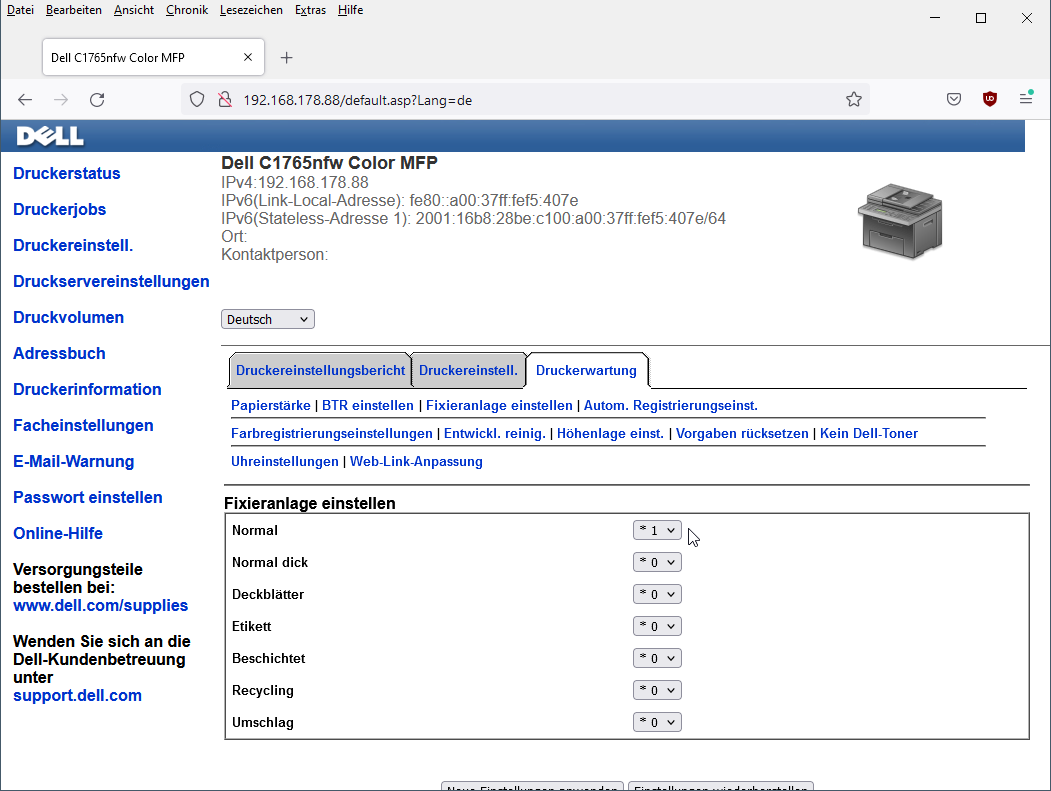Bookmark the page via star icon
The height and width of the screenshot is (791, 1051).
[853, 99]
